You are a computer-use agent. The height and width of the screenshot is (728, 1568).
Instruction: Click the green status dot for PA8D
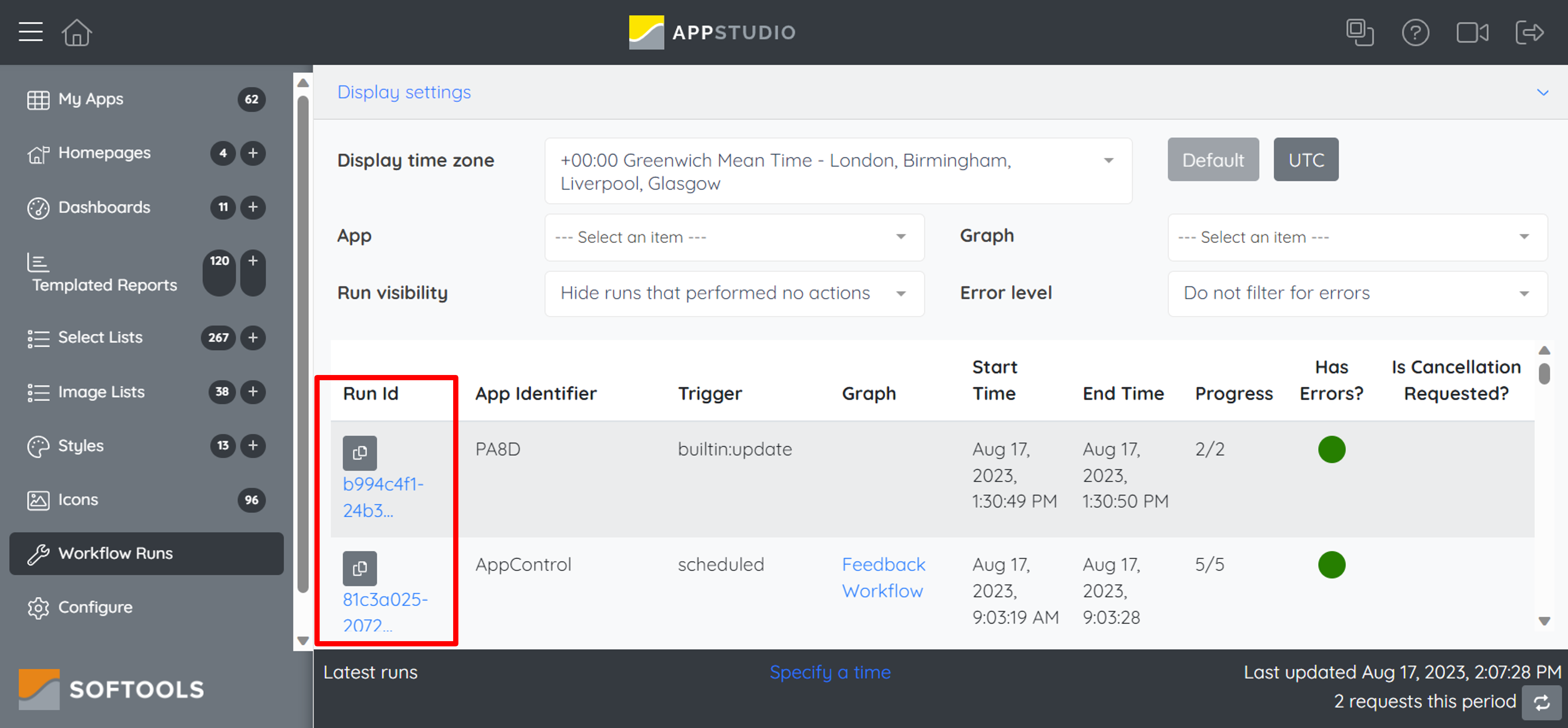coord(1331,450)
